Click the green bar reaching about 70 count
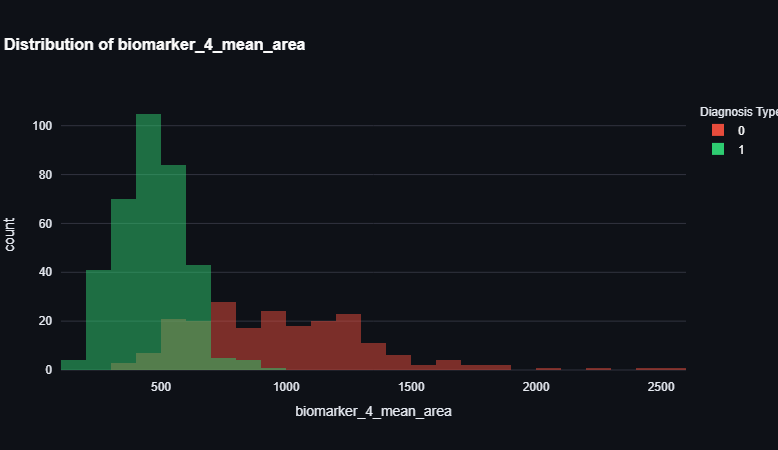This screenshot has width=778, height=450. (123, 280)
